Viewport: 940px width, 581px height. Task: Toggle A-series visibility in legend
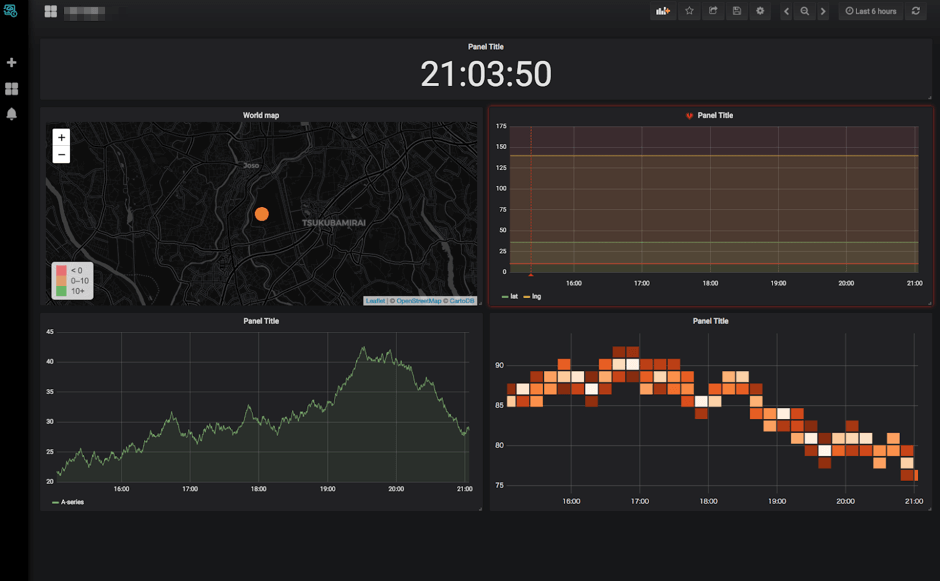tap(71, 502)
